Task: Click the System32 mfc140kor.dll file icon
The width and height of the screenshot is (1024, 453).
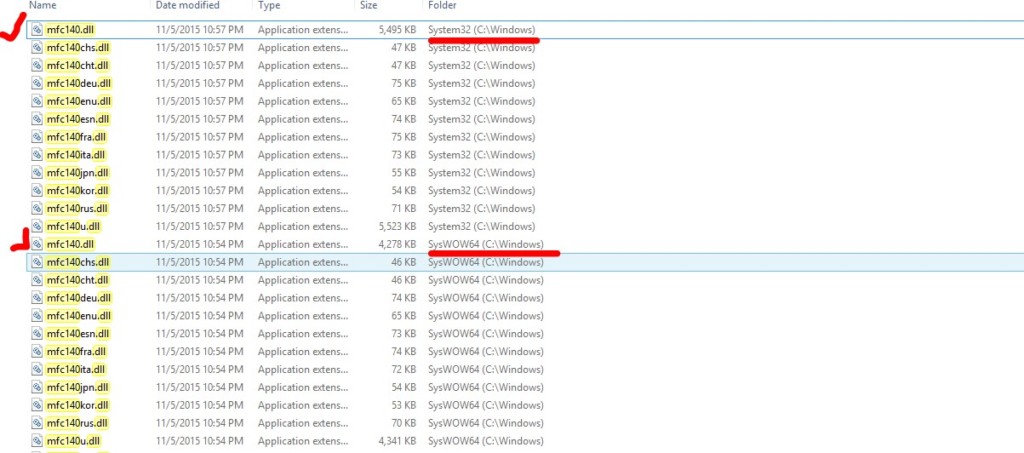Action: coord(37,191)
